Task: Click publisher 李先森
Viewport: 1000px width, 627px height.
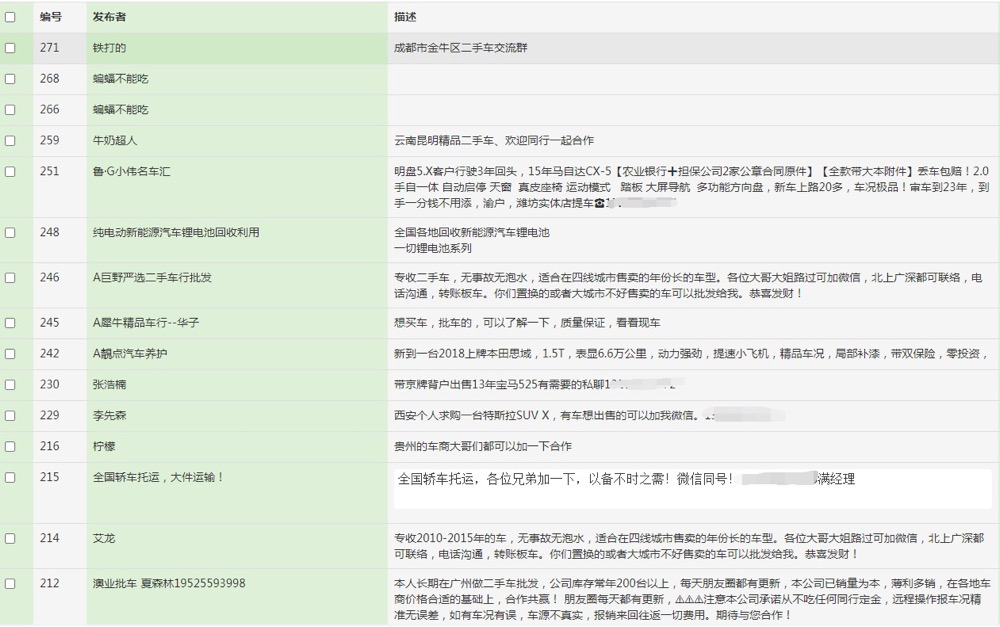Action: (109, 416)
